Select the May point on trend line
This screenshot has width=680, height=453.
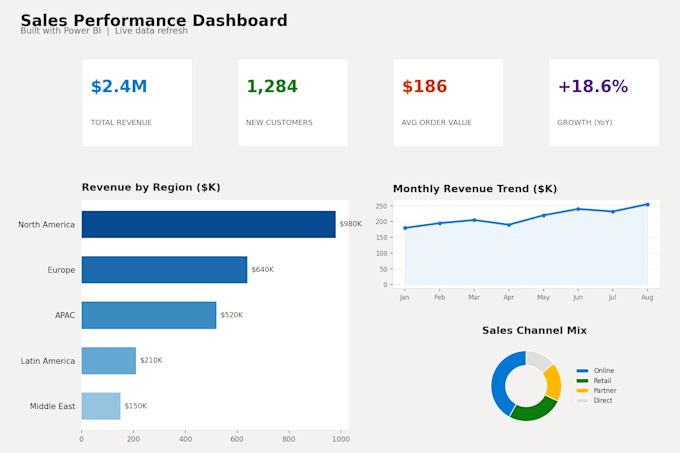tap(543, 215)
